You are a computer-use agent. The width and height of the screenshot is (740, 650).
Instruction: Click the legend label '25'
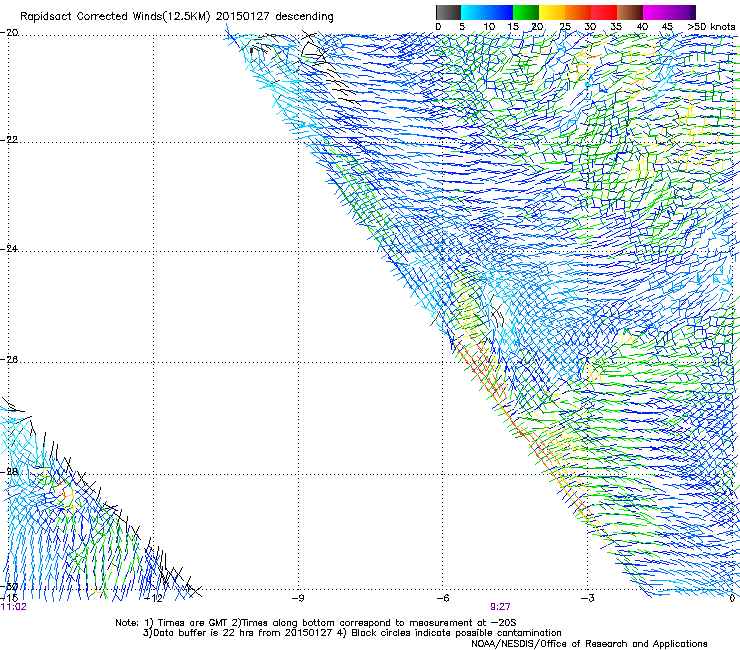pos(565,27)
